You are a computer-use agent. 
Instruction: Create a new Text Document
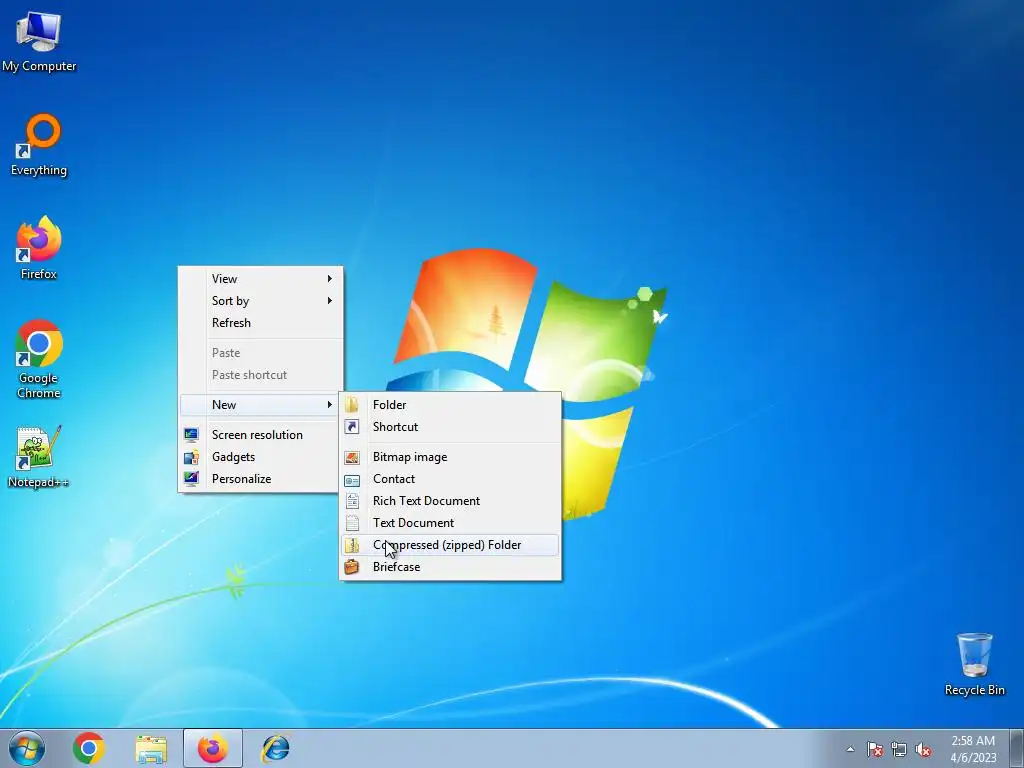click(450, 523)
